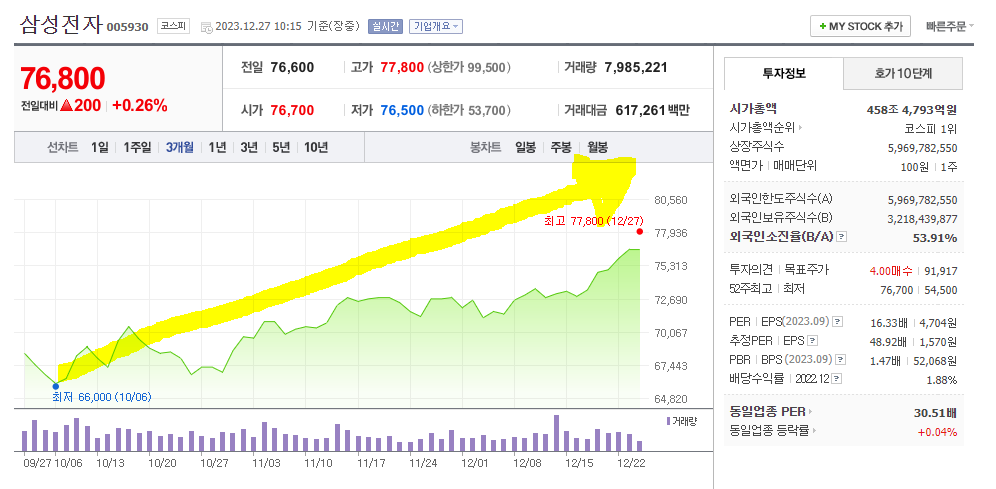996x489 pixels.
Task: Click the 시가총액 value 458조 4,793억원
Action: coord(912,110)
